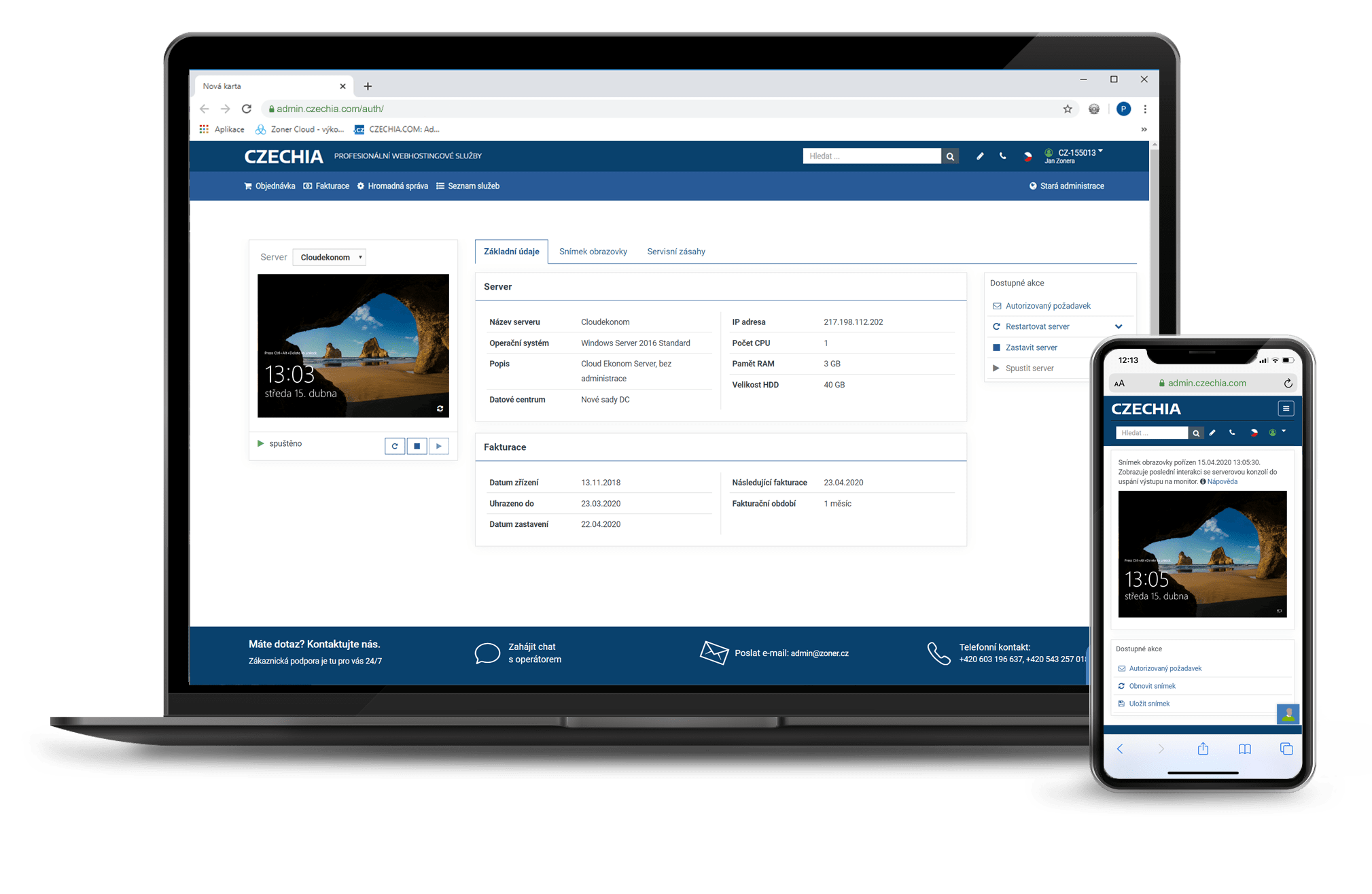This screenshot has height=894, width=1372.
Task: Click the search magnifier button on laptop
Action: (x=950, y=156)
